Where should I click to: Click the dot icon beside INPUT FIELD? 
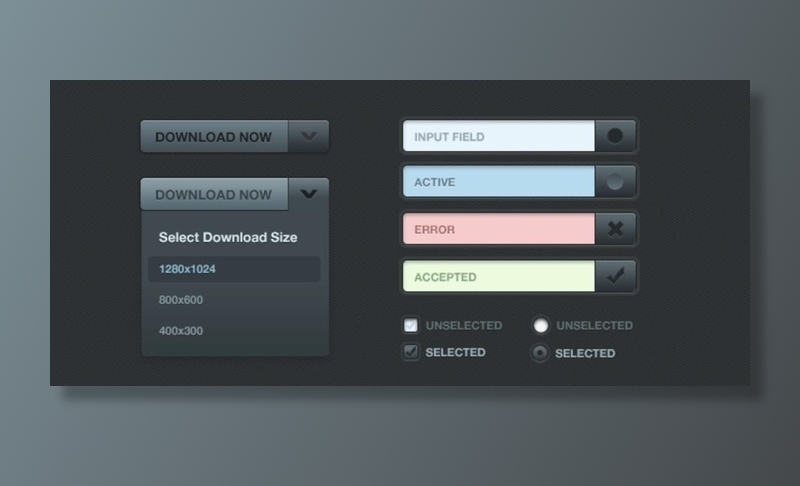(615, 136)
